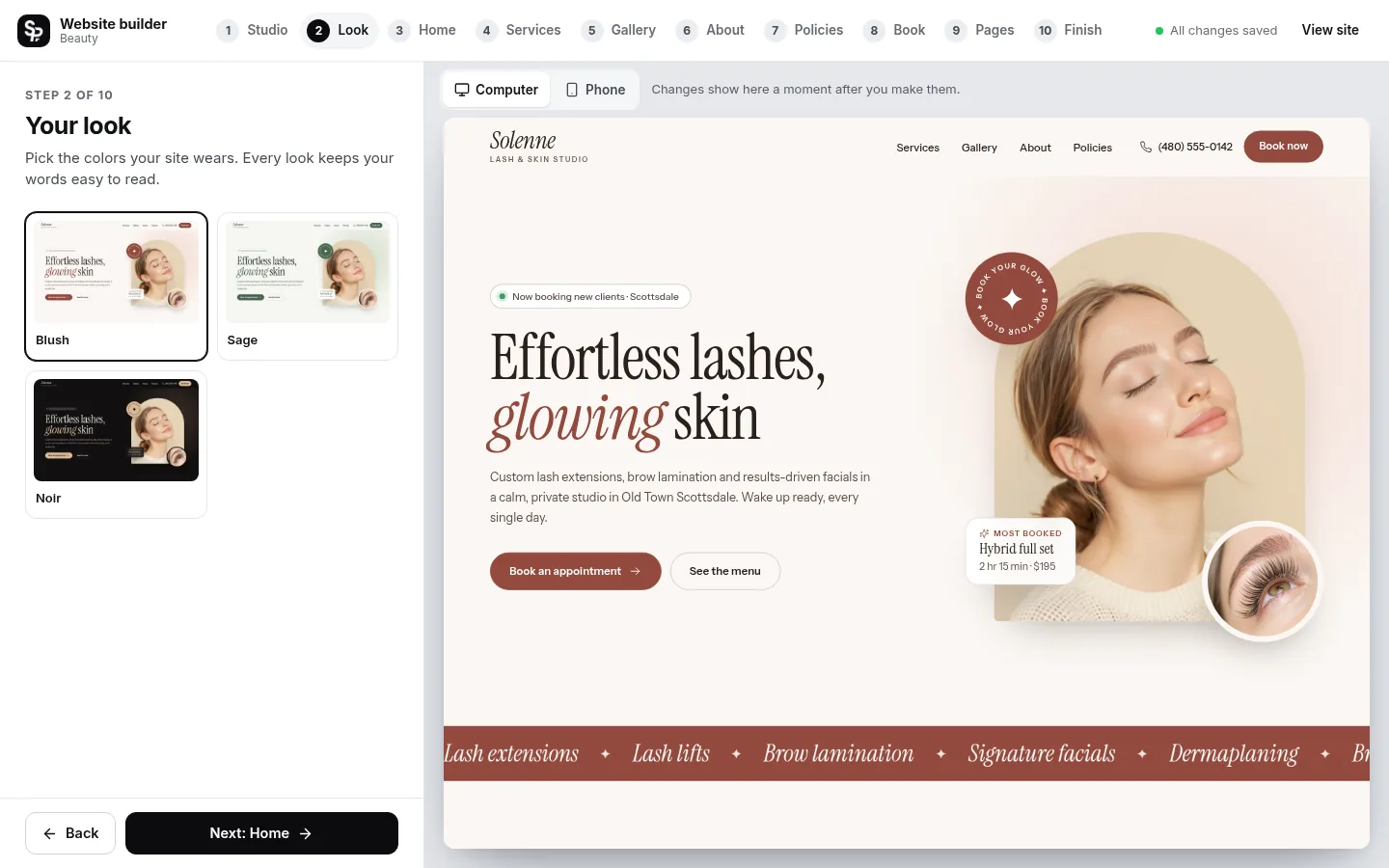The height and width of the screenshot is (868, 1389).
Task: Click the All changes saved status
Action: click(1216, 31)
